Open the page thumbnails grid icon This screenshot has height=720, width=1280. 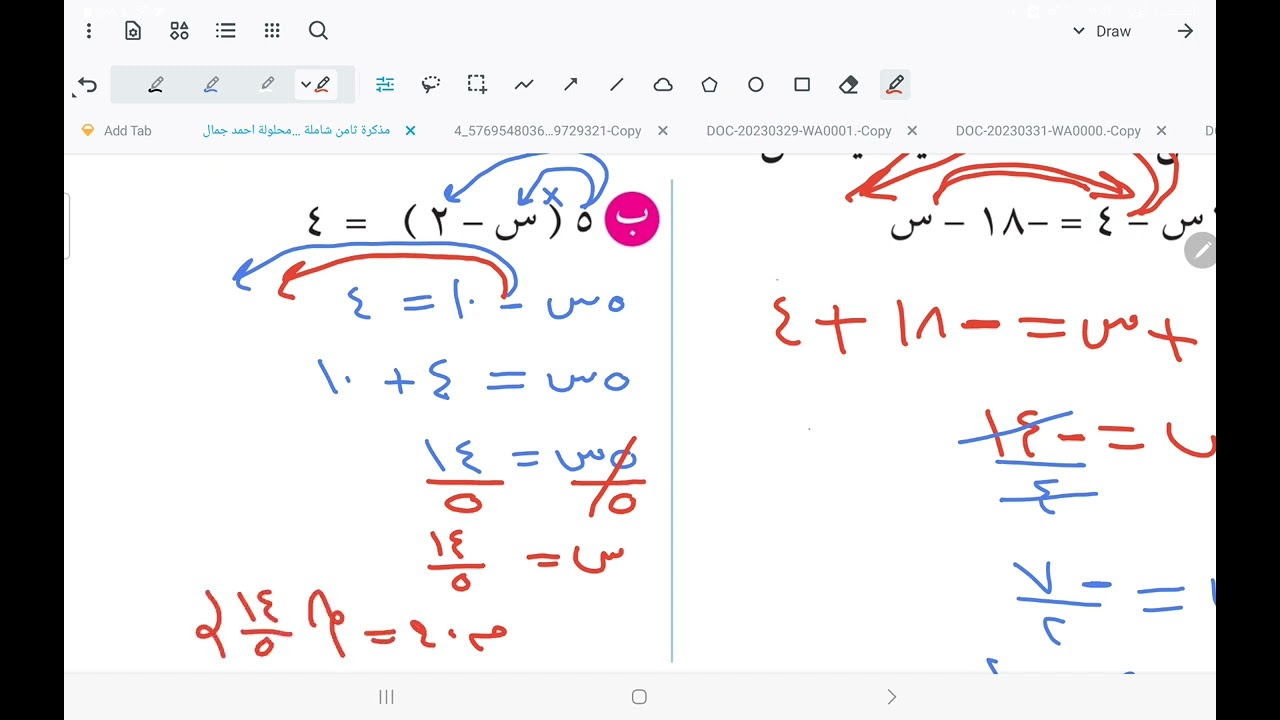[x=272, y=31]
